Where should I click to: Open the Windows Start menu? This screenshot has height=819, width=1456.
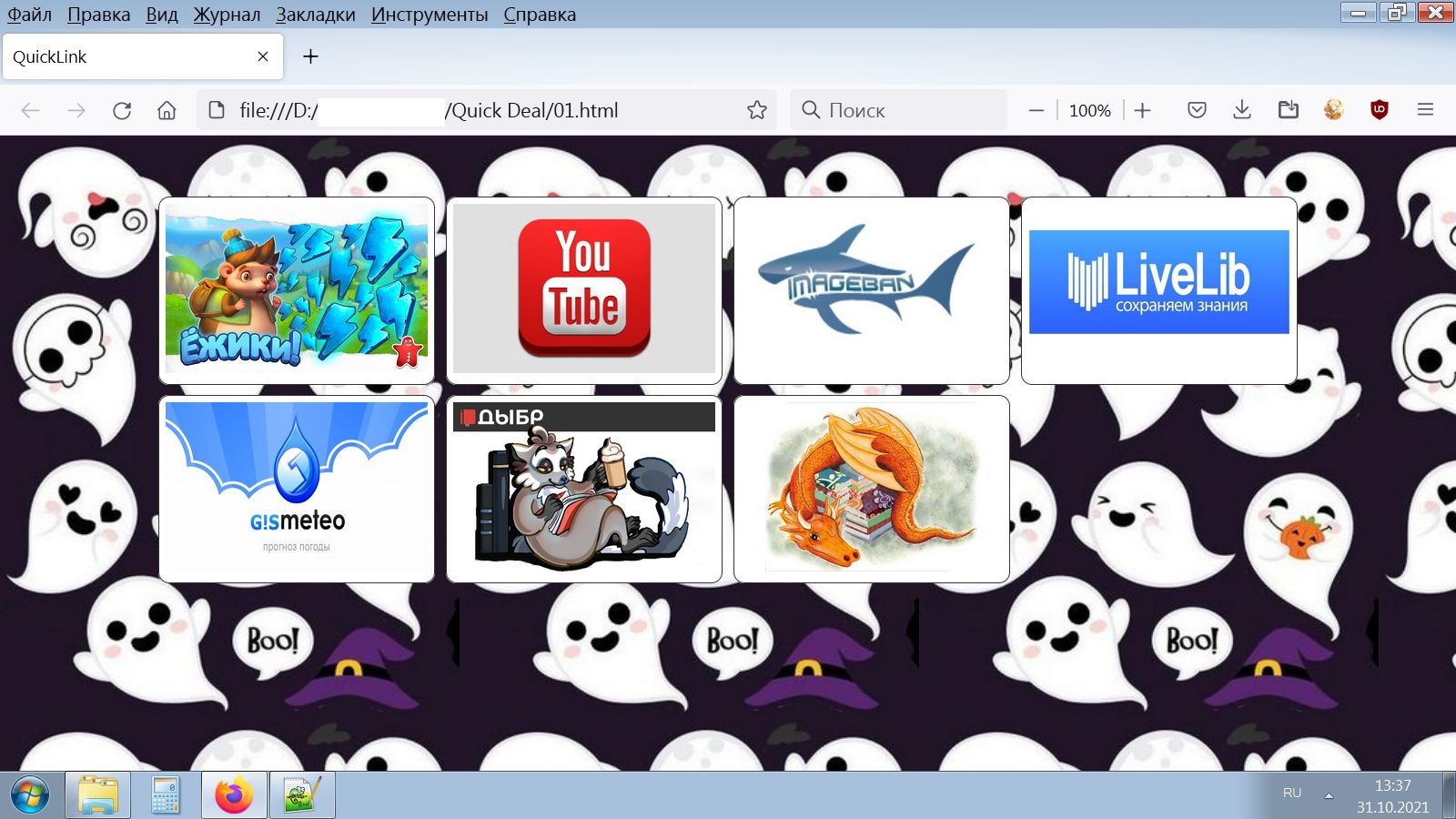pyautogui.click(x=30, y=795)
